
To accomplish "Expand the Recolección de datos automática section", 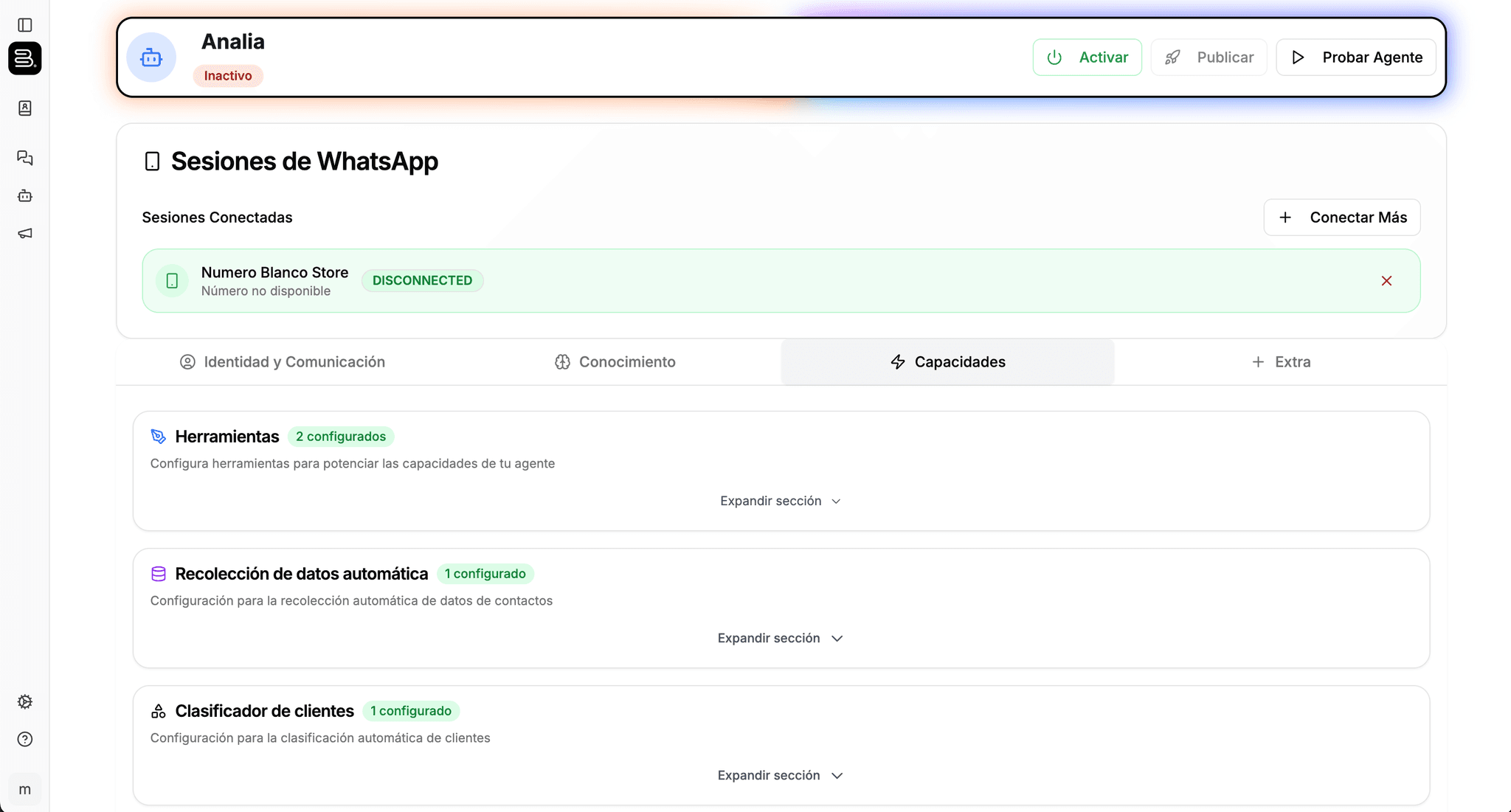I will tap(781, 639).
